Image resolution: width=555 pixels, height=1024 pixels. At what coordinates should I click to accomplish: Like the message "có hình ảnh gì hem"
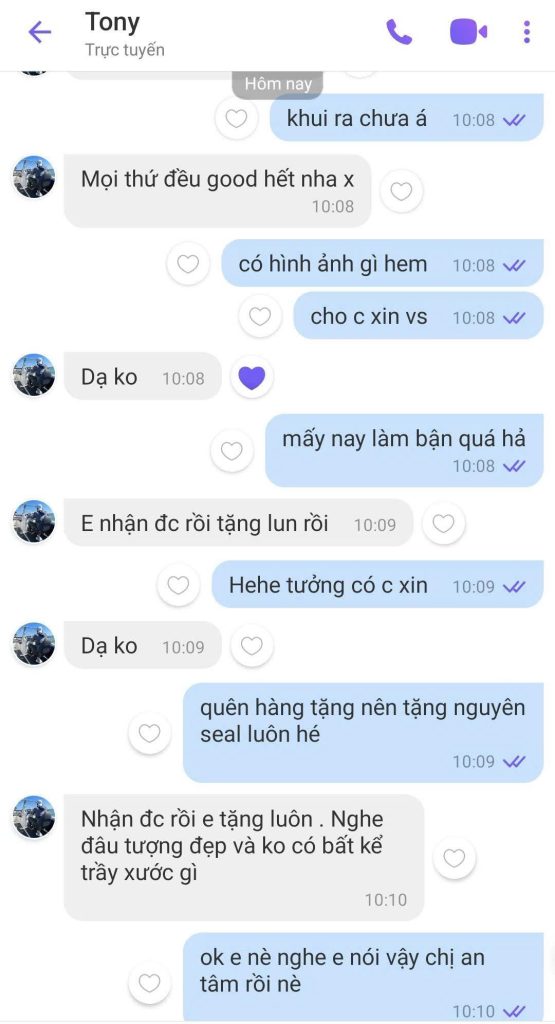pos(188,264)
